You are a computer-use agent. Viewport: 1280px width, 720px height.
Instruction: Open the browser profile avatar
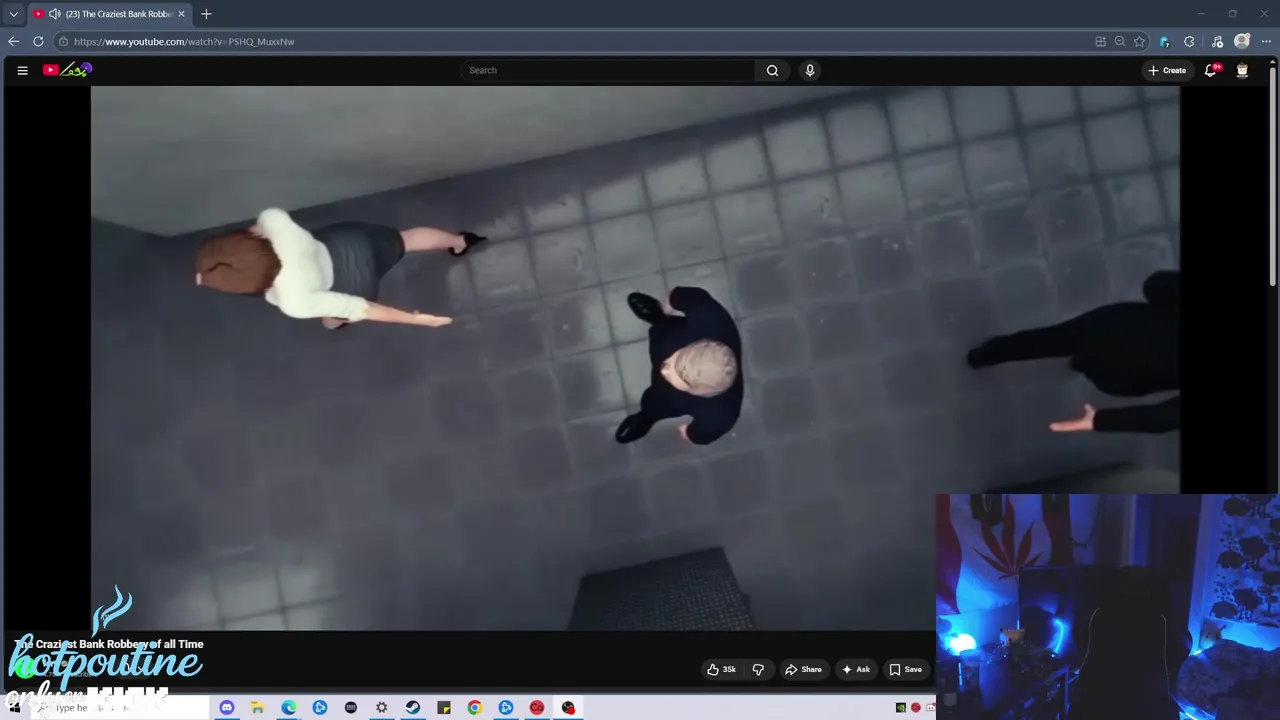click(1242, 41)
